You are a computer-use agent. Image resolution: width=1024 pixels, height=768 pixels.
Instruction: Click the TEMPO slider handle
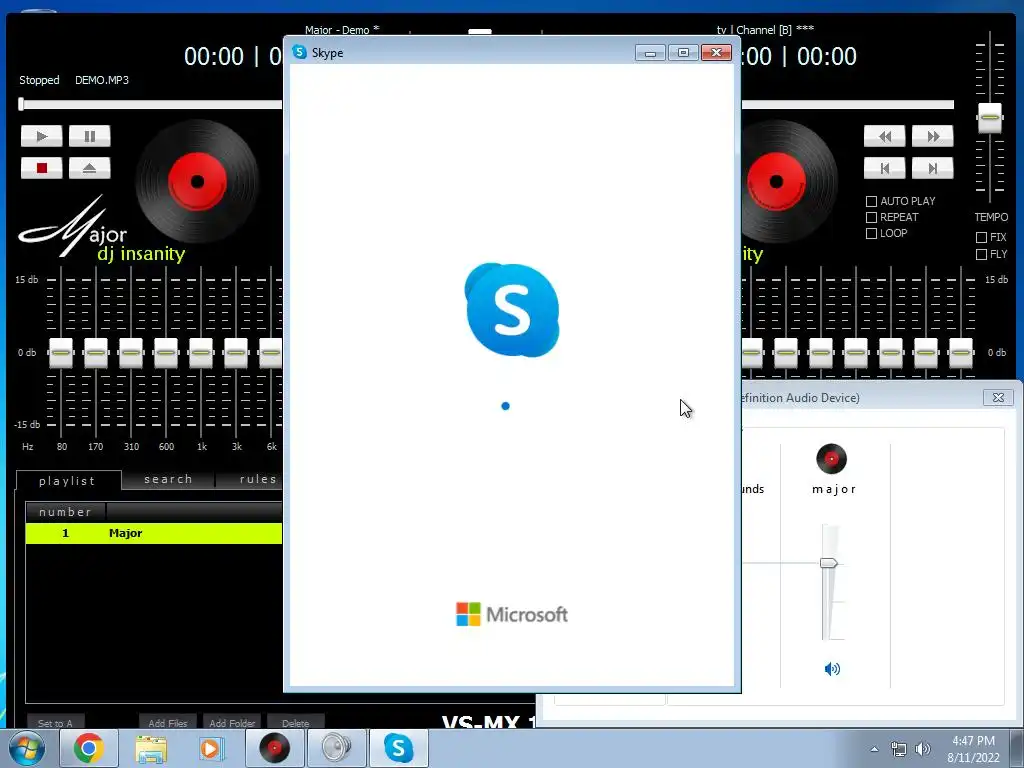pyautogui.click(x=989, y=118)
